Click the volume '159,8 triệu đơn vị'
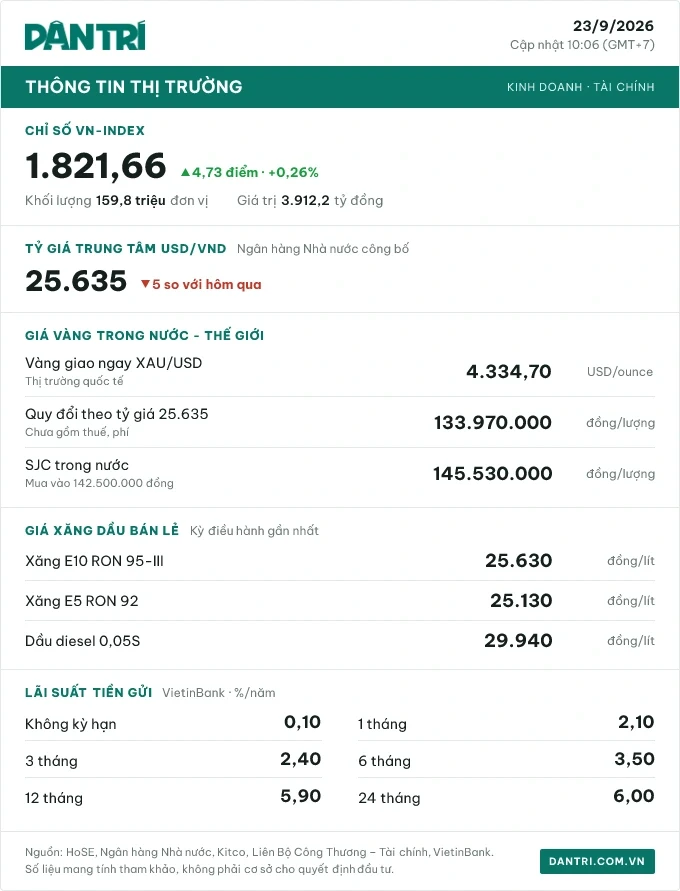The image size is (680, 891). 152,201
